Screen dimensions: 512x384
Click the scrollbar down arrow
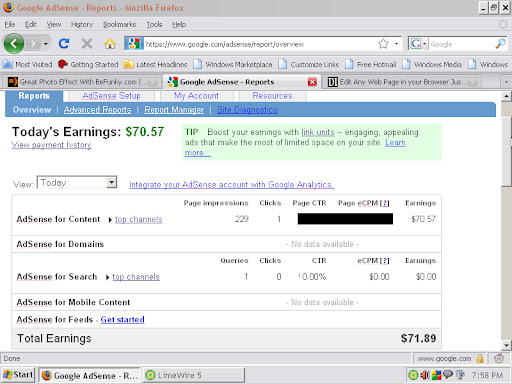pyautogui.click(x=506, y=345)
